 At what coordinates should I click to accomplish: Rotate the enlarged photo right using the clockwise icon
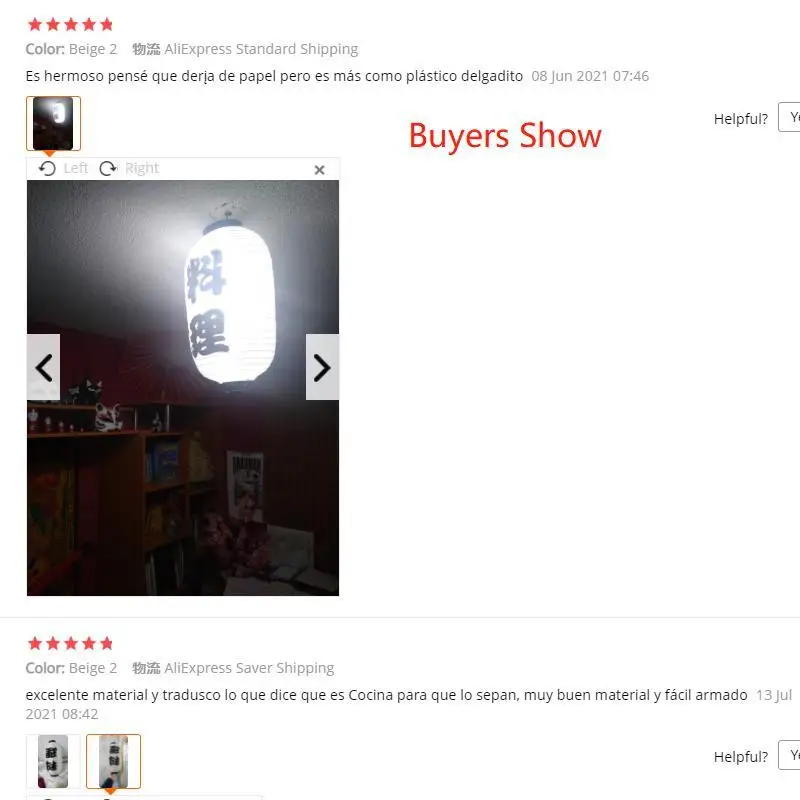pos(108,168)
